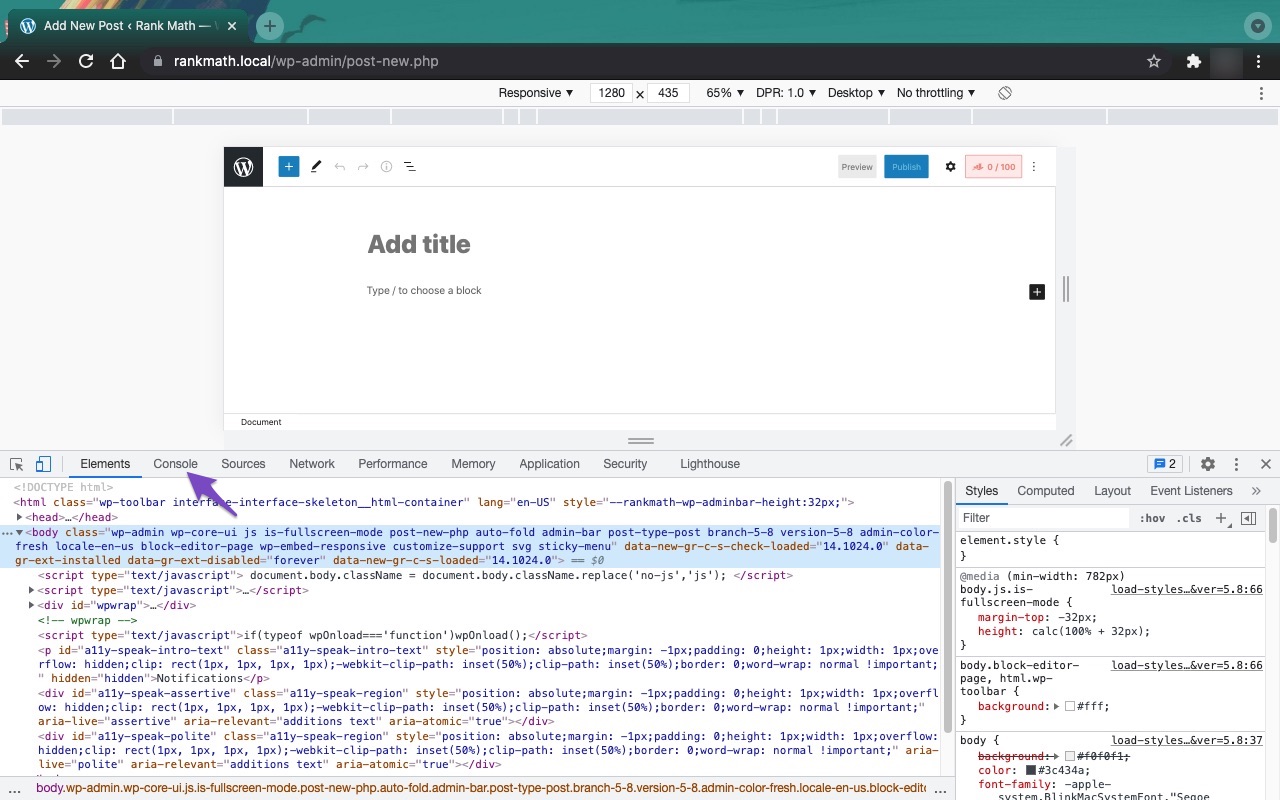Click the black add block button beside the paragraph
Screen dimensions: 1280x800
(x=1037, y=292)
